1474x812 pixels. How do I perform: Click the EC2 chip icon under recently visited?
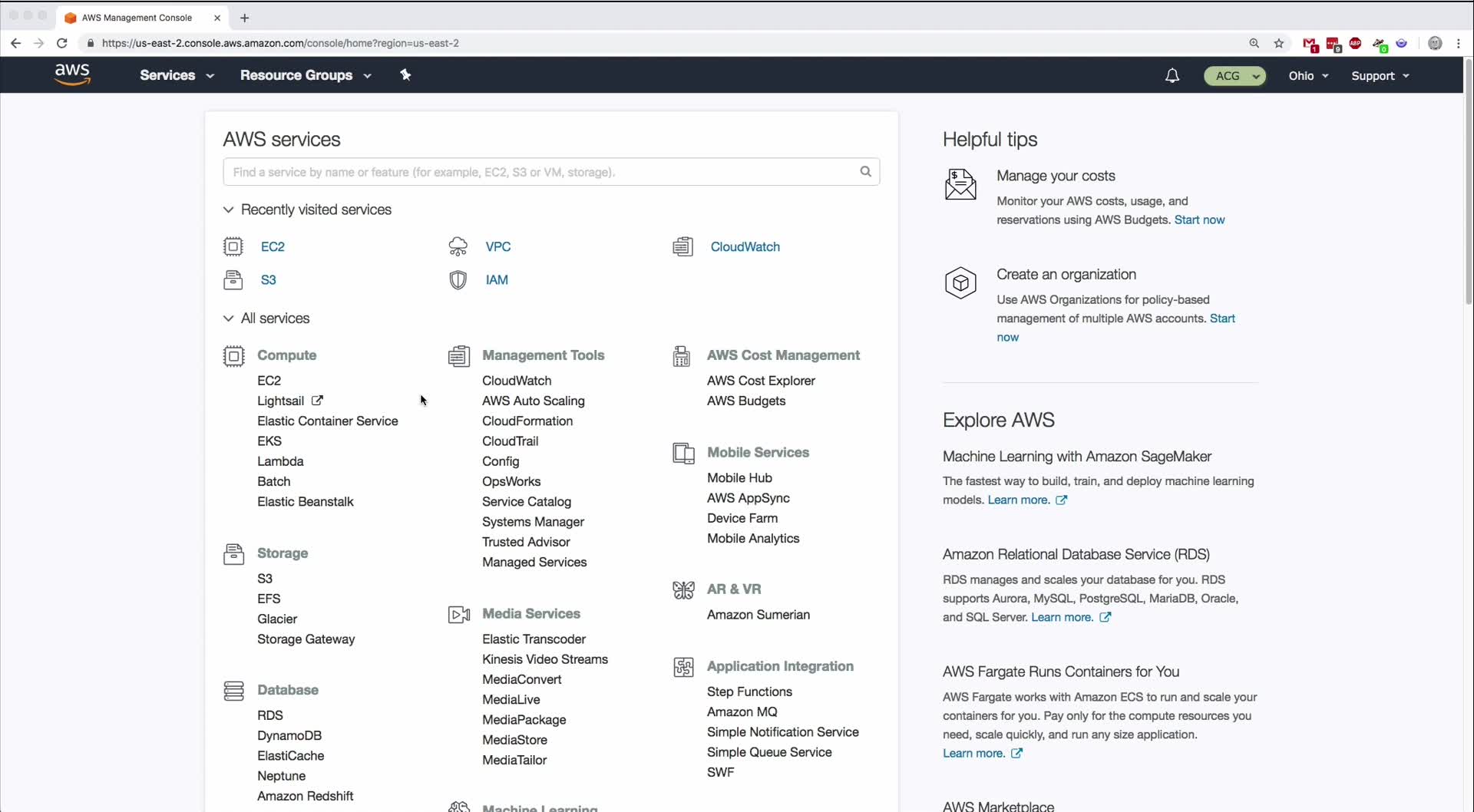(233, 246)
